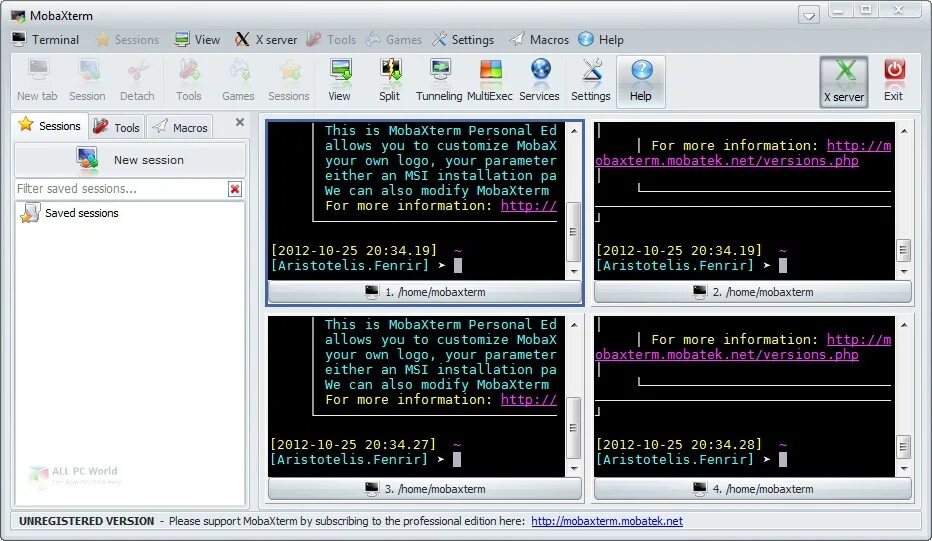This screenshot has height=541, width=932.
Task: Open the Settings menu in menu bar
Action: pos(464,40)
